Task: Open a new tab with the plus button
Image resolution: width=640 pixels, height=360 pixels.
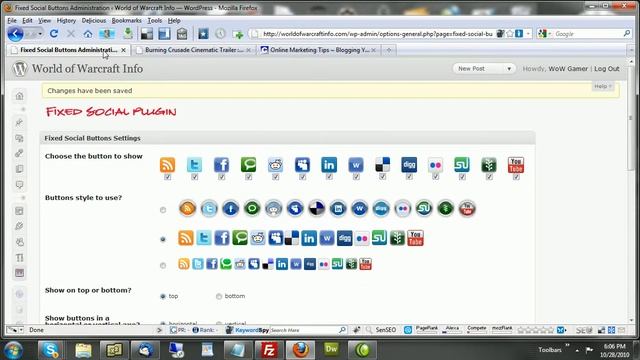Action: [389, 50]
